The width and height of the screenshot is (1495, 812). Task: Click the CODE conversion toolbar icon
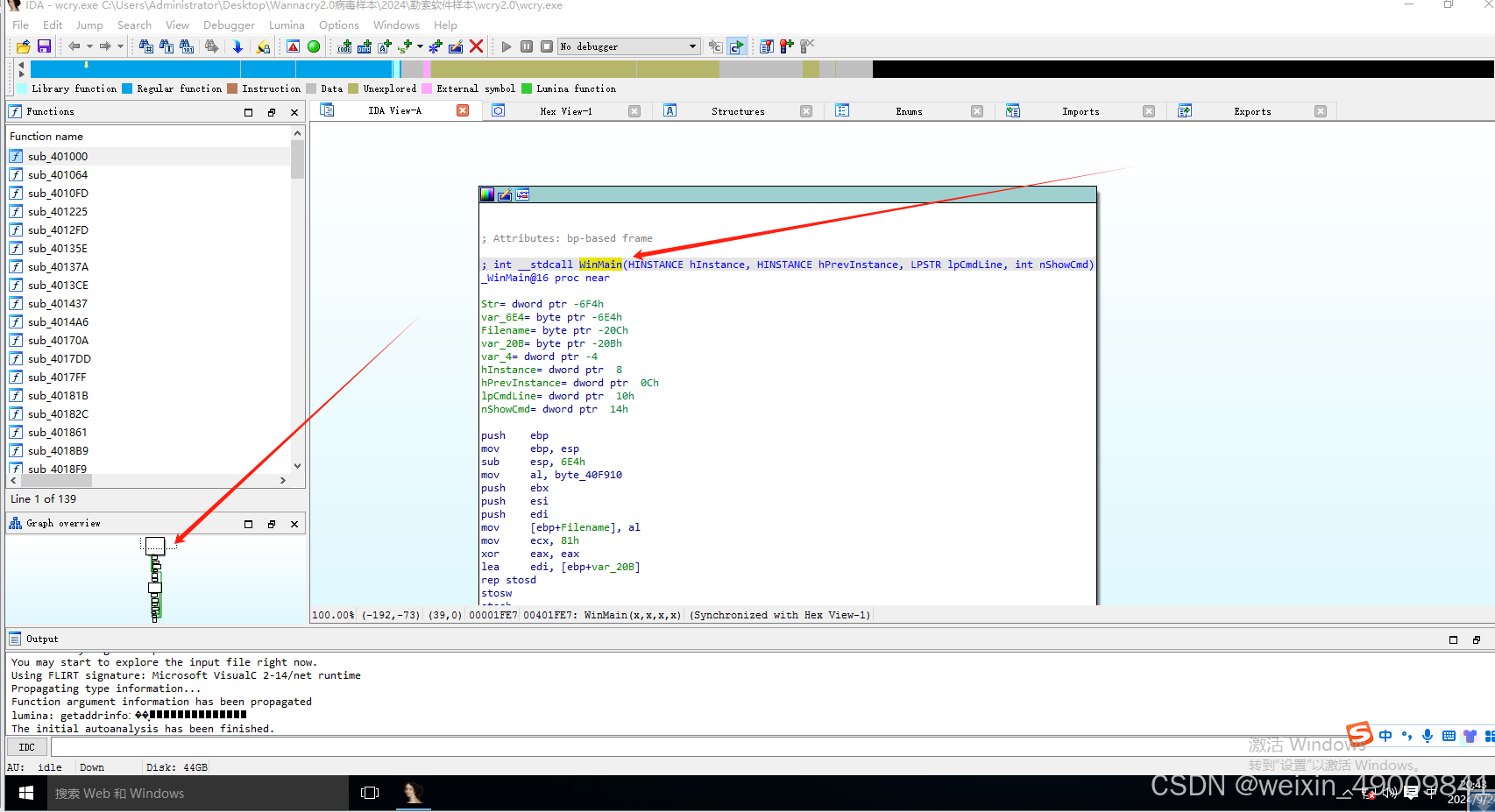click(344, 46)
